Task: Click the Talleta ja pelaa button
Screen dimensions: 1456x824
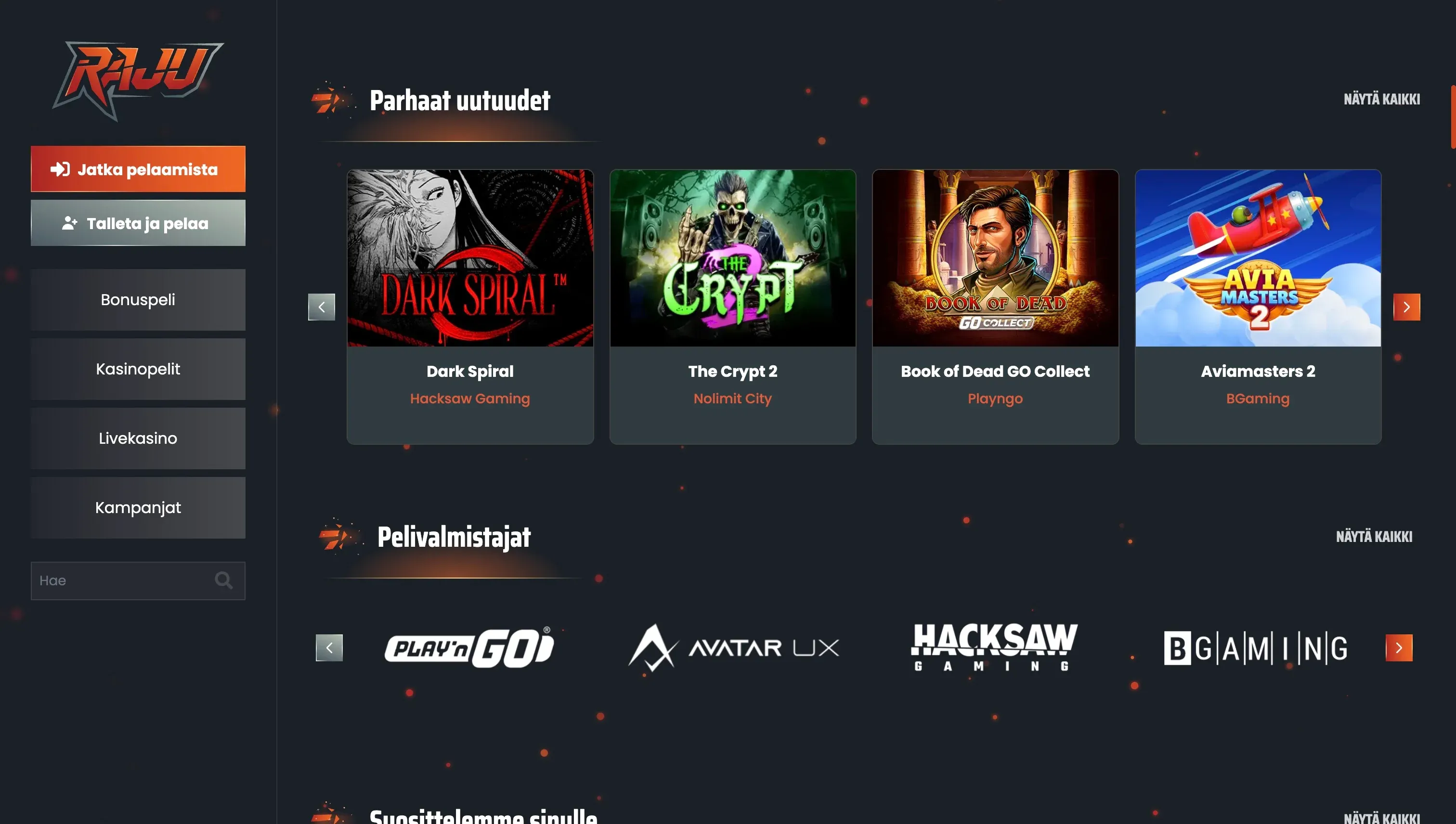Action: click(138, 223)
